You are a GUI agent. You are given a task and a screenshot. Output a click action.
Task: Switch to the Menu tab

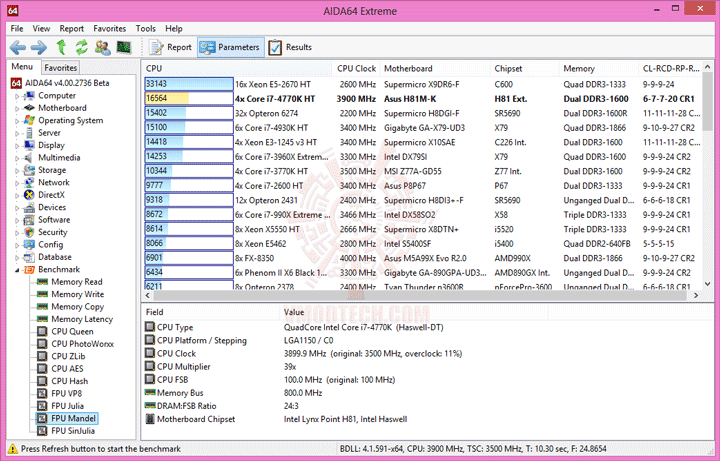(23, 67)
